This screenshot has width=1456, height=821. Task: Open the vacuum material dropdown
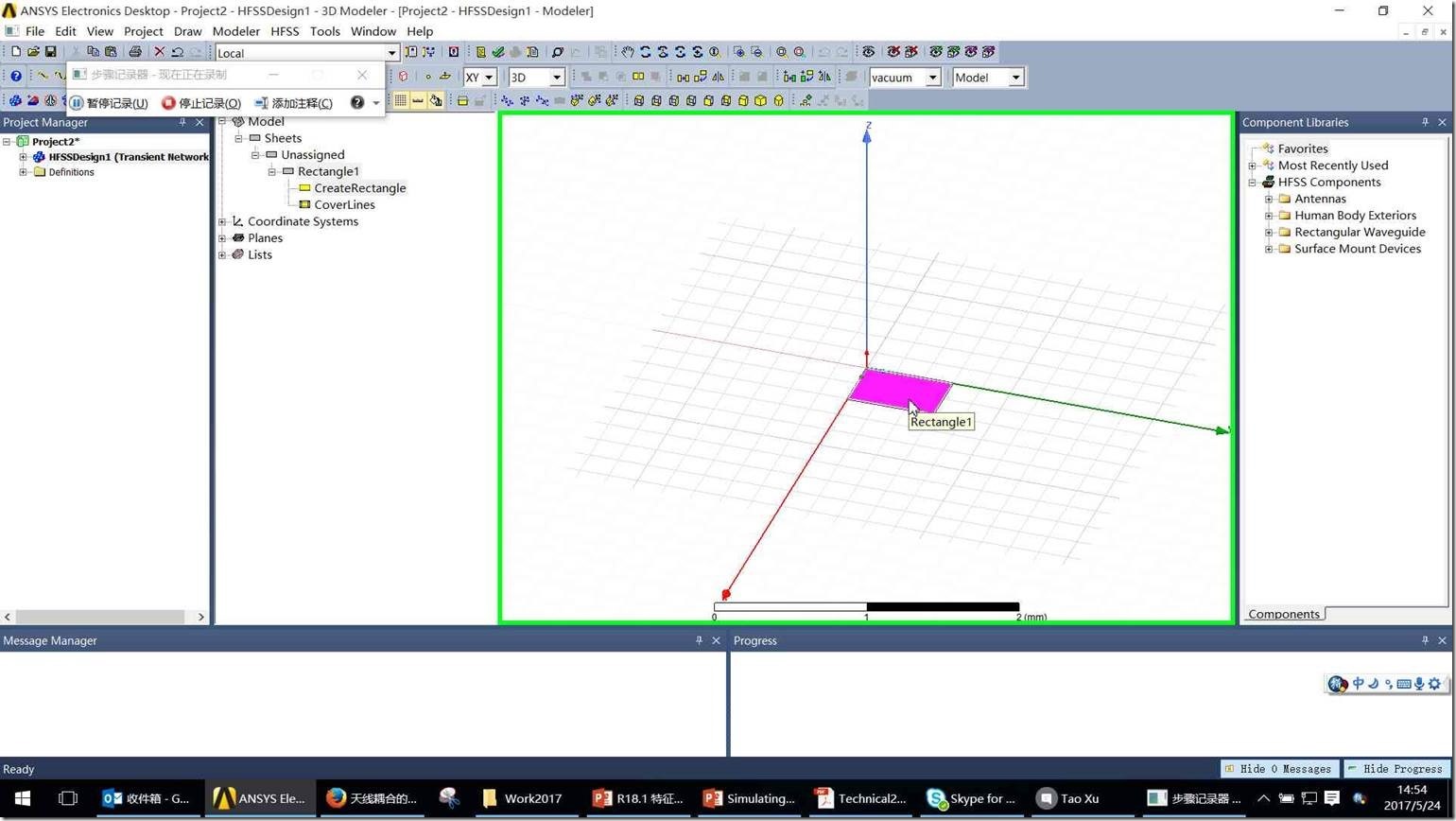point(932,78)
